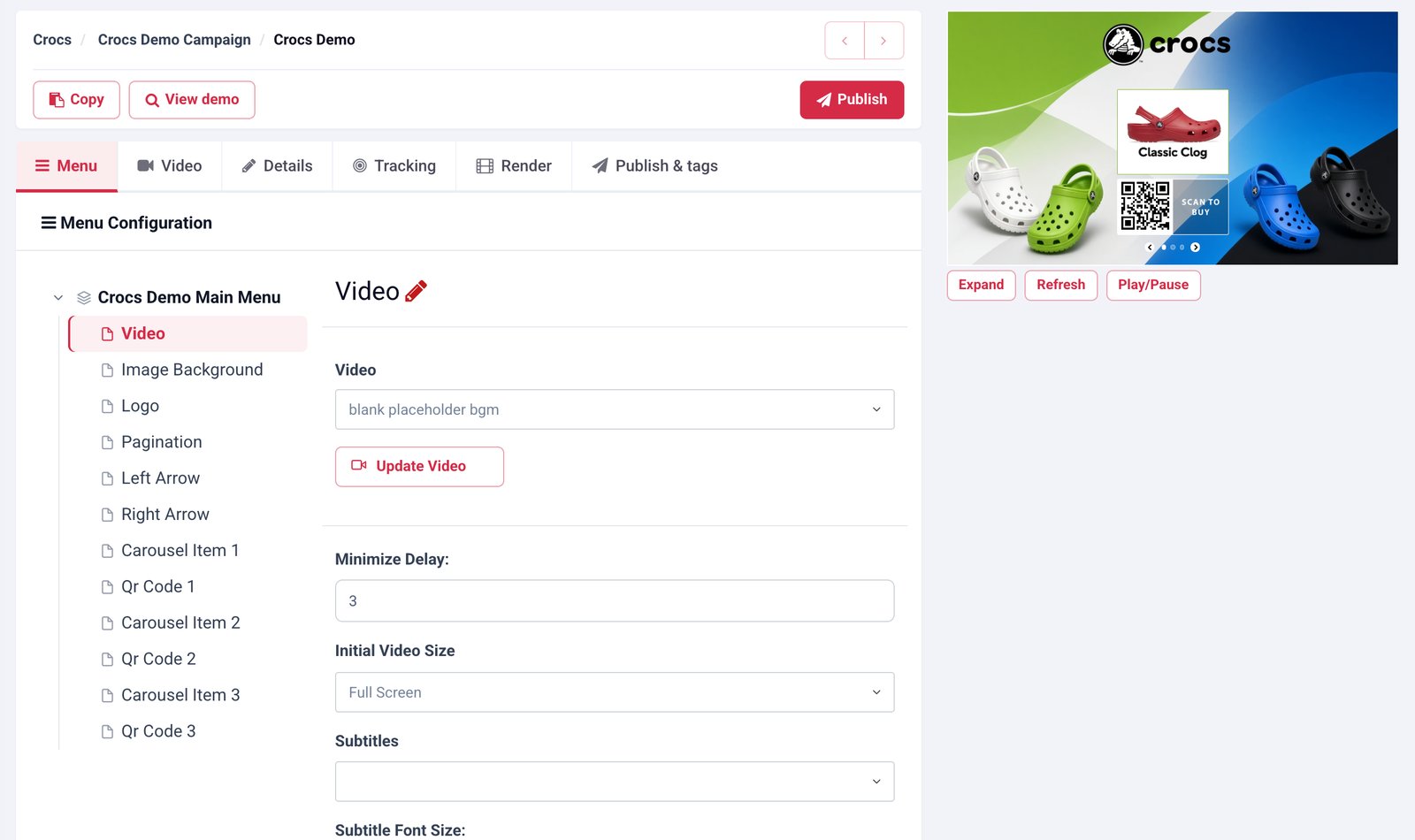Screen dimensions: 1415x840
Task: Select Qr Code 2 in the tree
Action: pos(158,661)
